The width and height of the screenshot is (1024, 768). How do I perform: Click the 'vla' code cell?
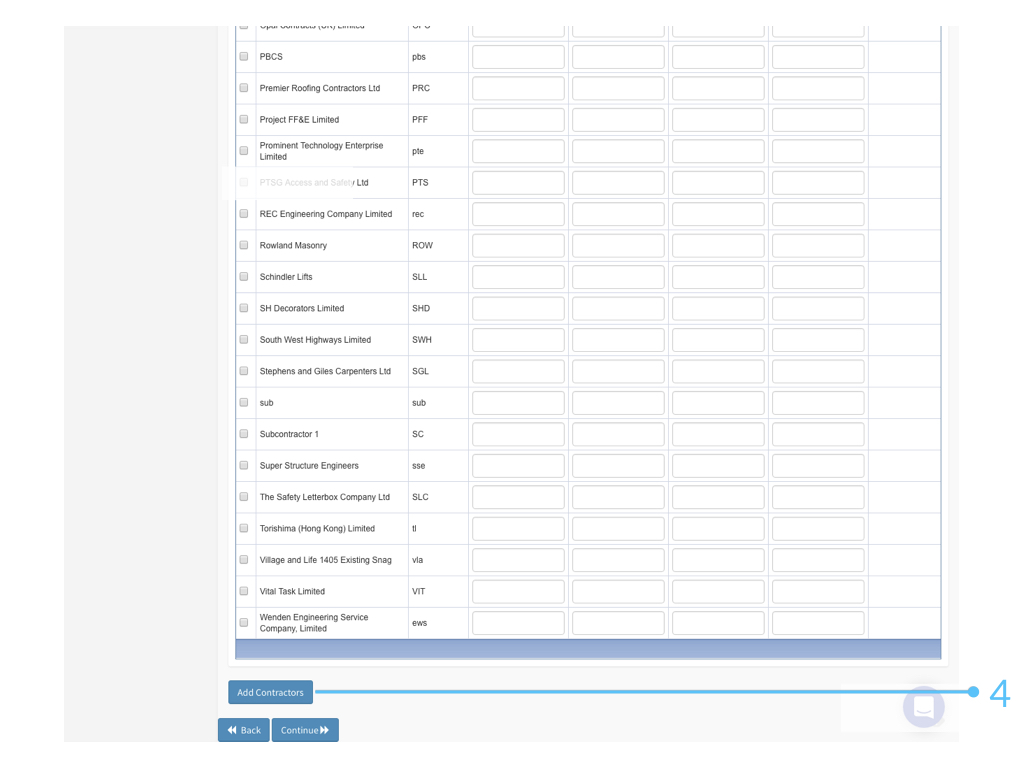(x=418, y=560)
